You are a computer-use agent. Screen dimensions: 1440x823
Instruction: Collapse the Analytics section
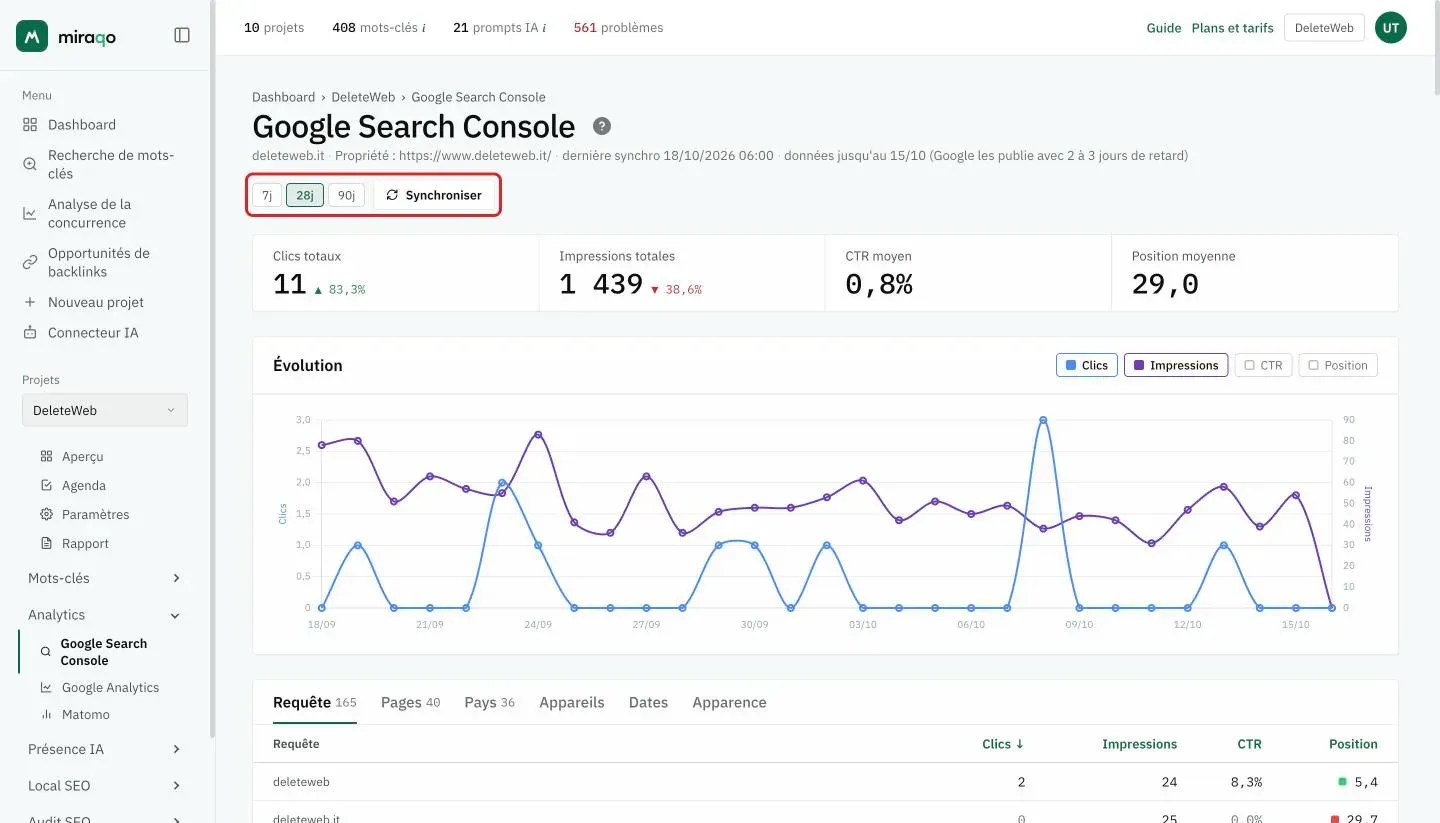click(105, 615)
